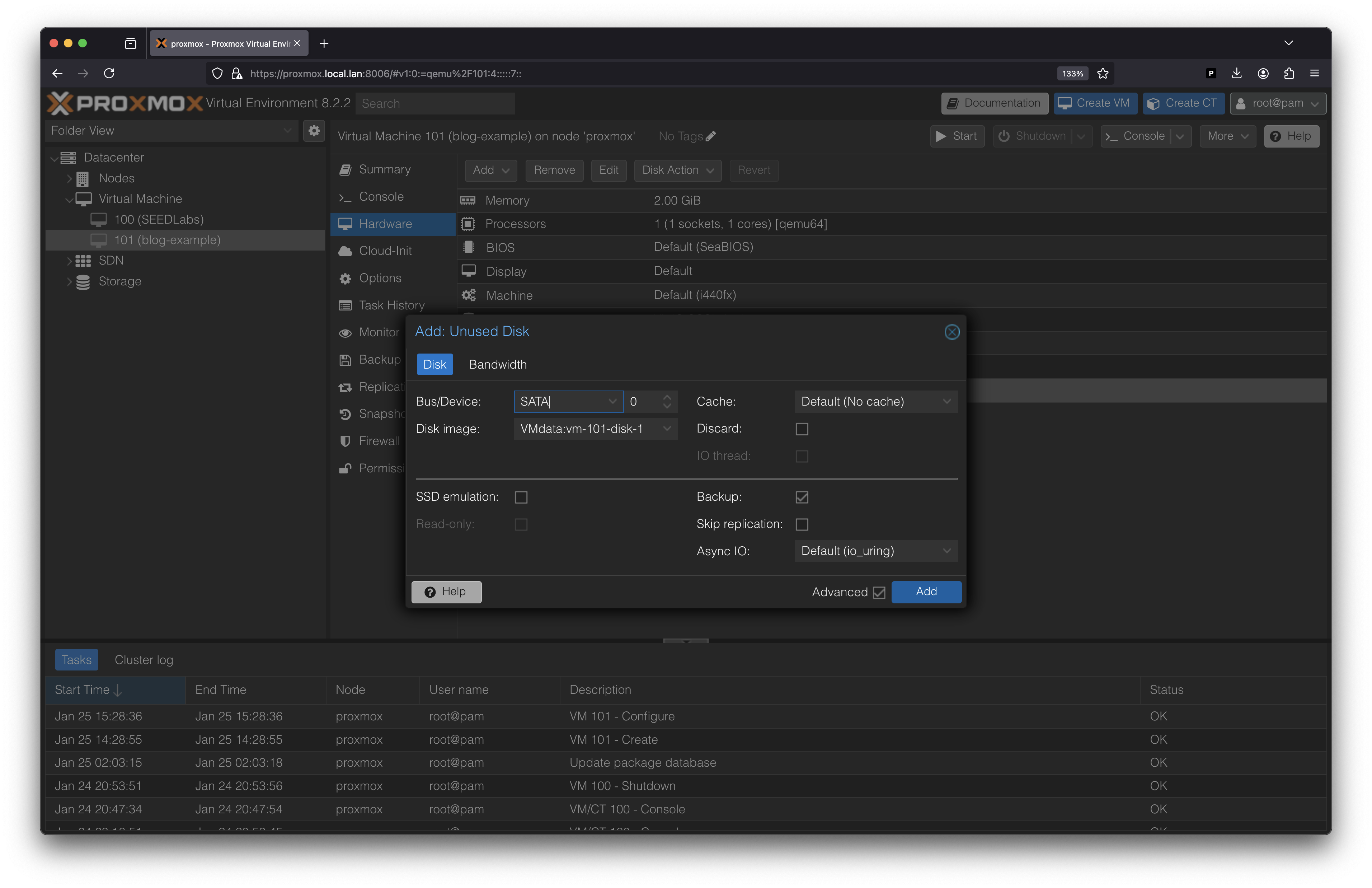Open the Async IO dropdown
1372x888 pixels.
tap(876, 551)
